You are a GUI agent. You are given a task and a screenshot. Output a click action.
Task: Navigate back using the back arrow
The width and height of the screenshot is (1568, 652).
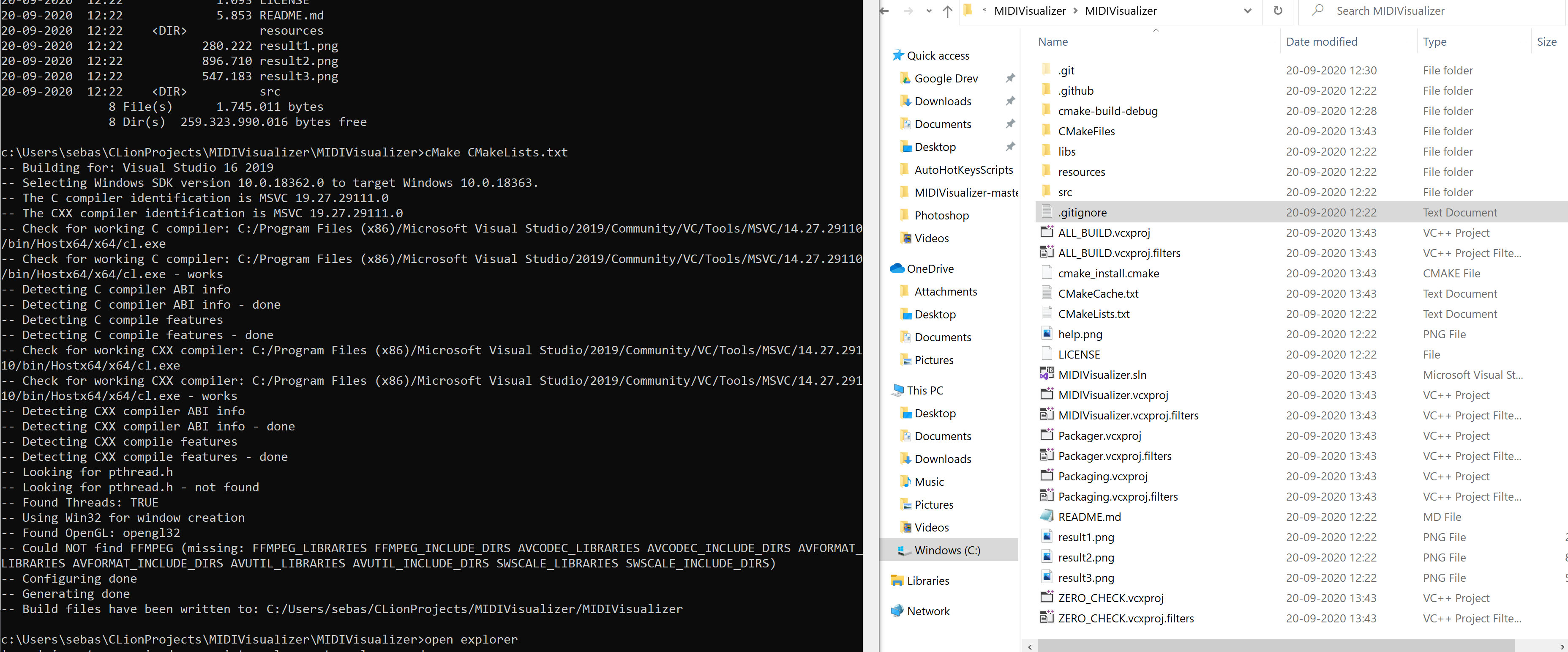click(884, 10)
